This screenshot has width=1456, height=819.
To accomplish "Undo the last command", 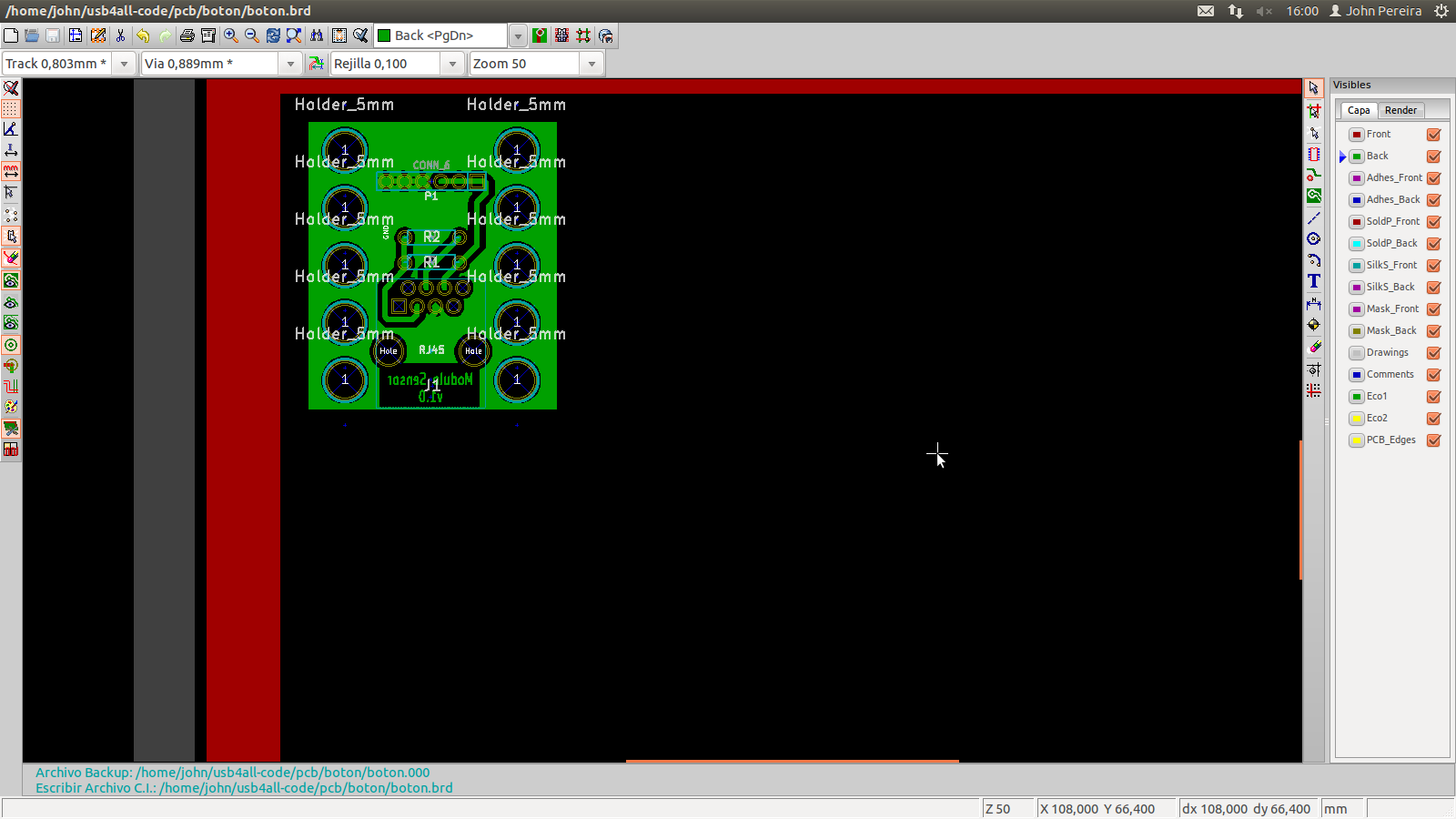I will pos(143,35).
